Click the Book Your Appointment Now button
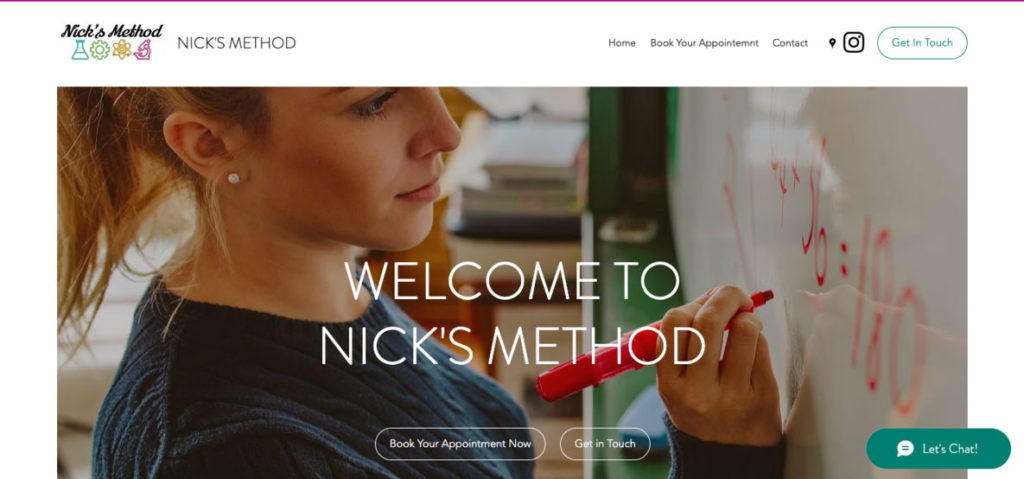Viewport: 1024px width, 479px height. 460,444
